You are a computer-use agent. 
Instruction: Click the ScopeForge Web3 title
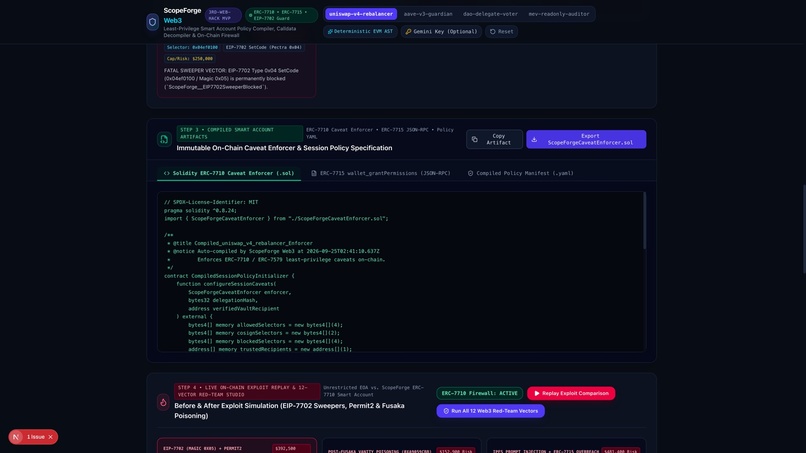tap(182, 15)
